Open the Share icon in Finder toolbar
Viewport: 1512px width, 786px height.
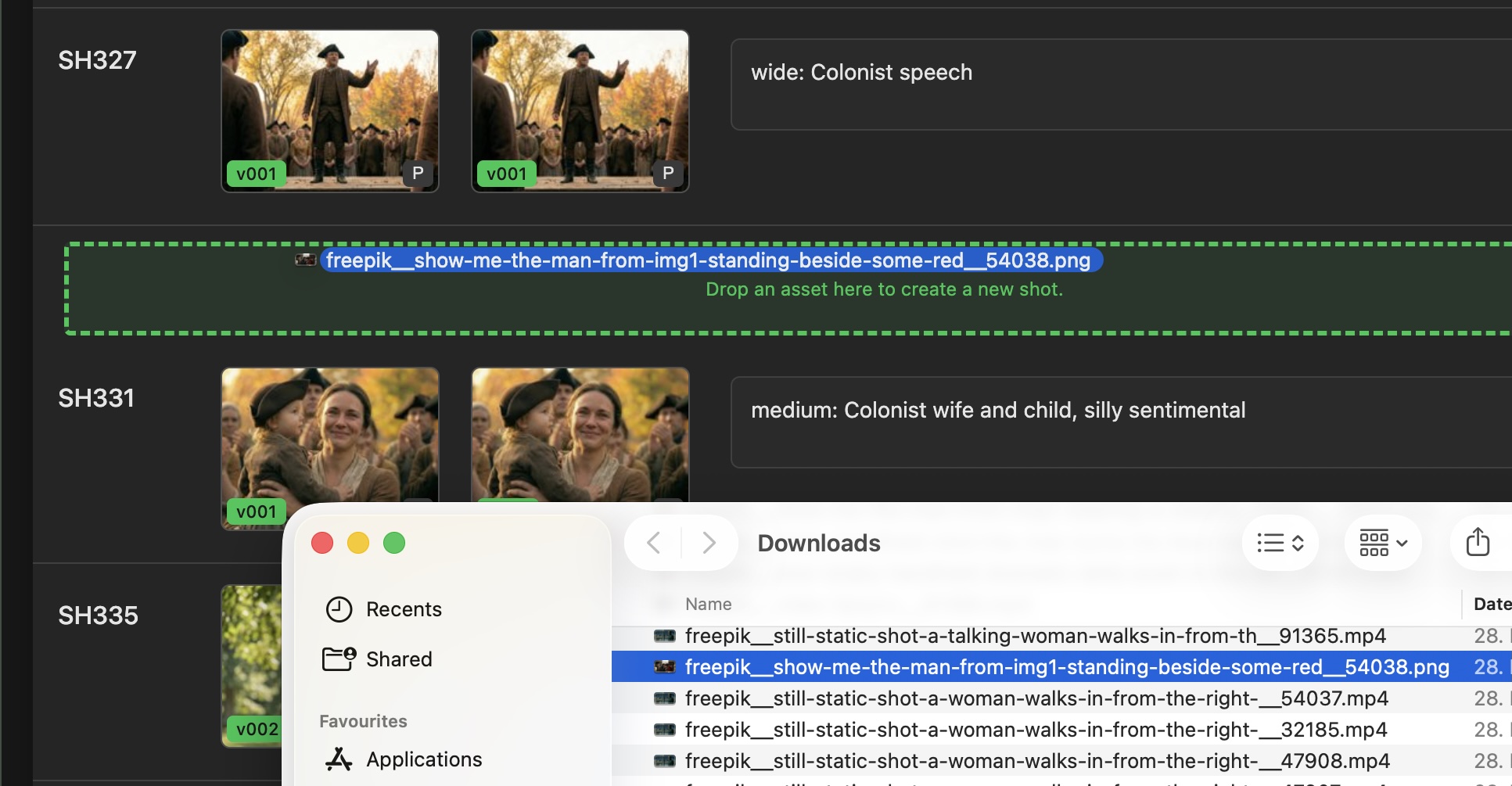[1478, 542]
